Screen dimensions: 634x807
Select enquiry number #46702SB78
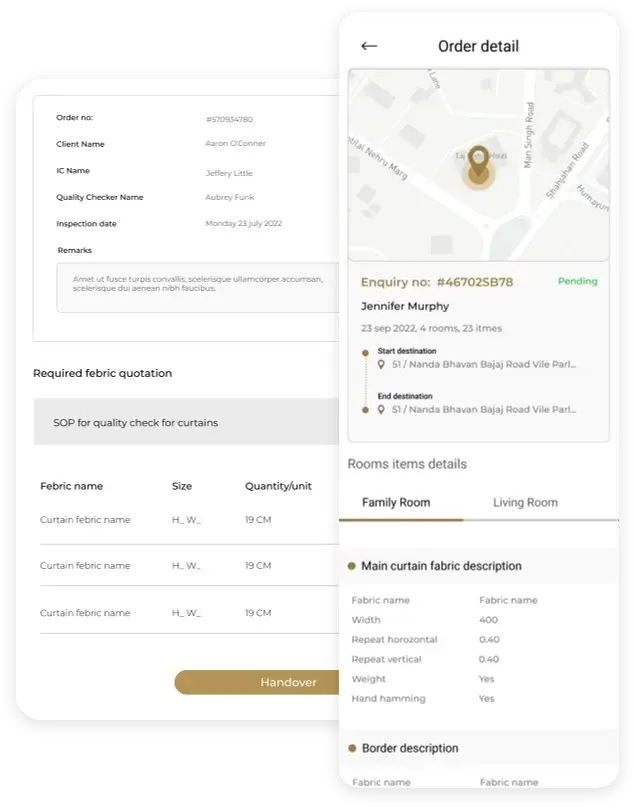(474, 282)
